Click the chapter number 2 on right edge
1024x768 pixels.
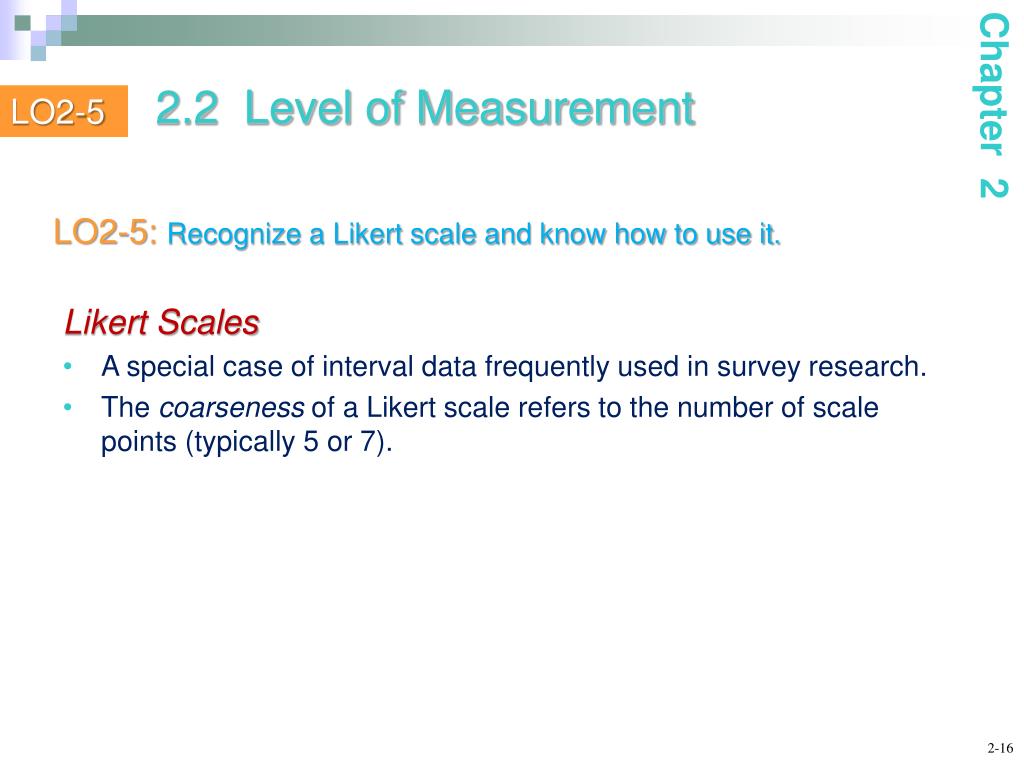[x=992, y=188]
